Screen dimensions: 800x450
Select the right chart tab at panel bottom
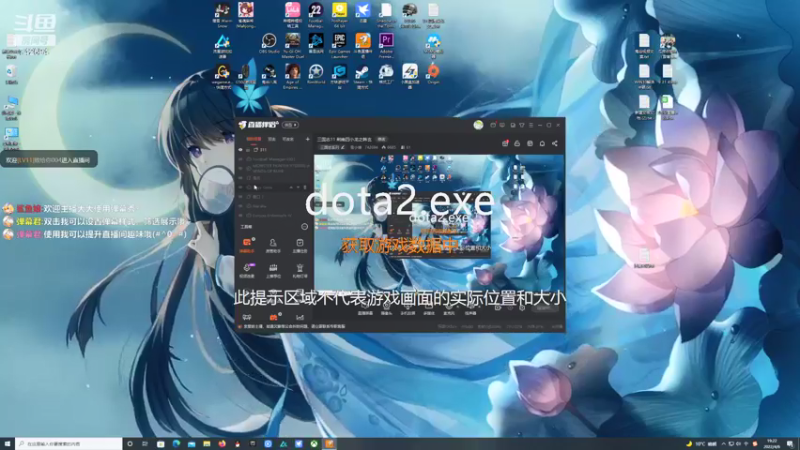tap(299, 317)
